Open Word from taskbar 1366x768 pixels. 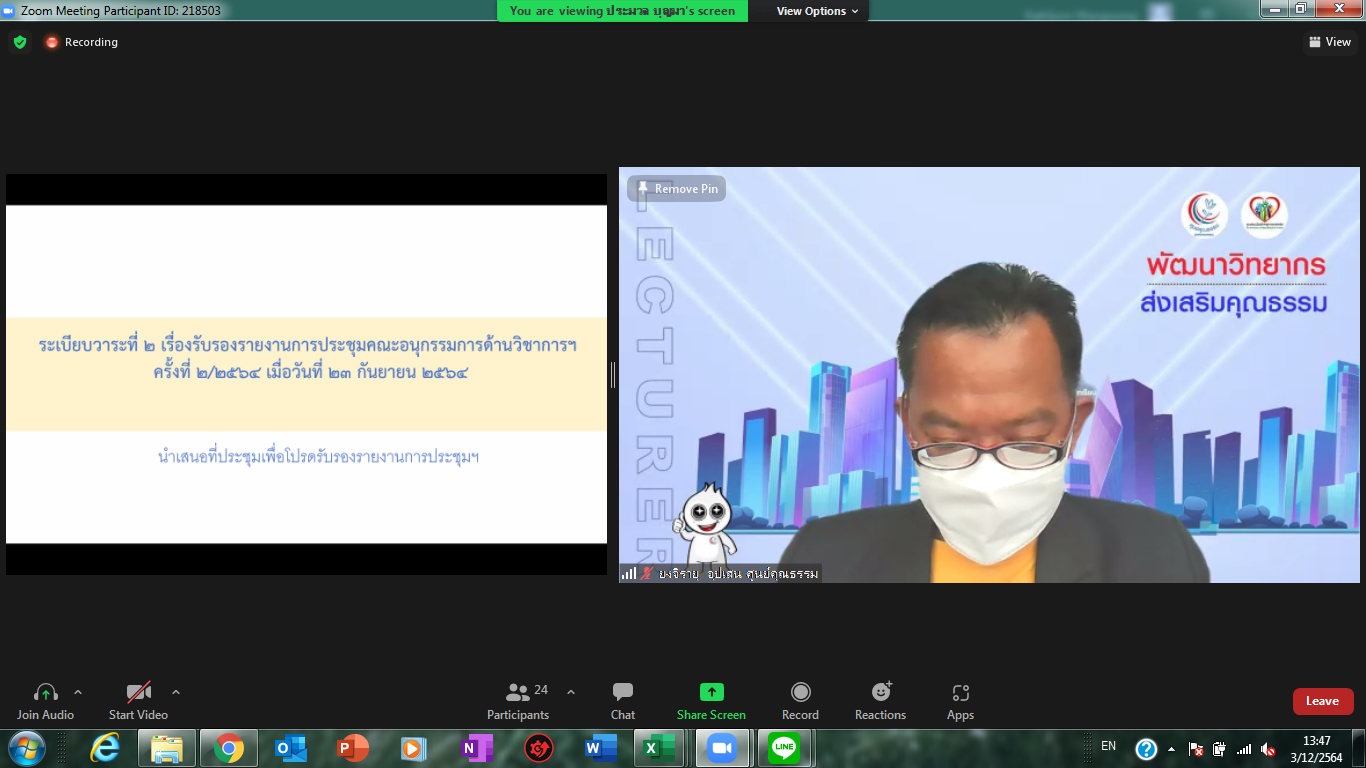(601, 748)
